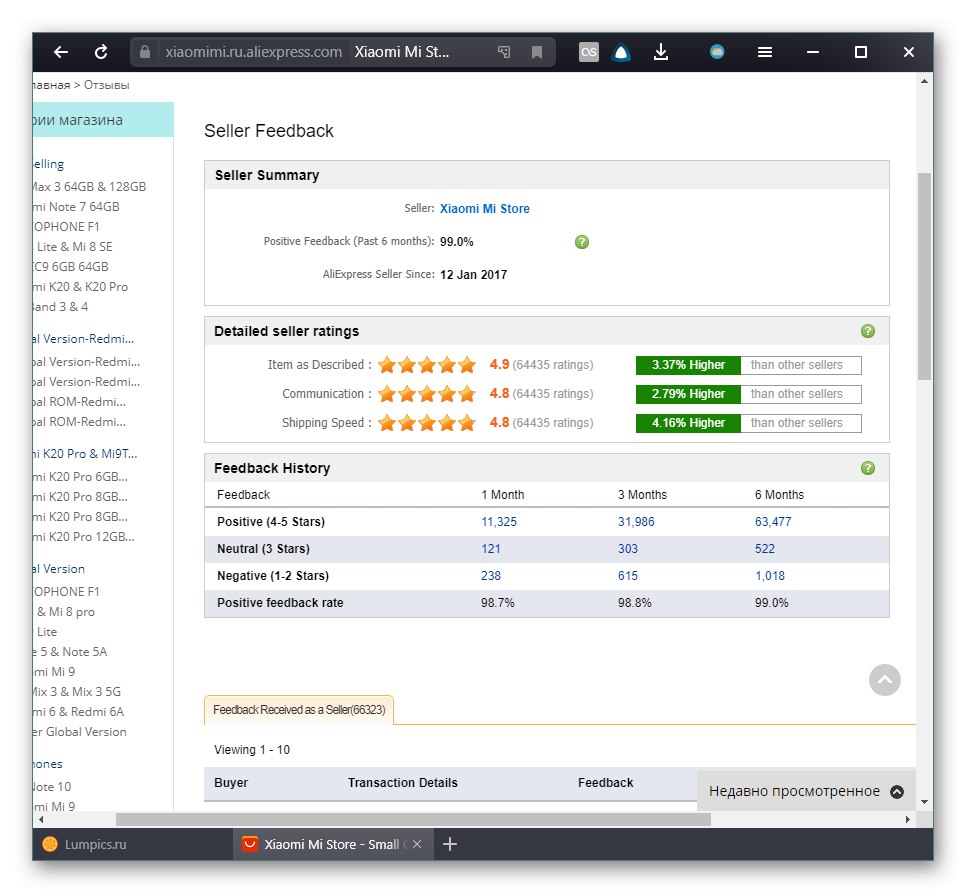
Task: Open 1 Month neutral count 121
Action: coord(490,549)
